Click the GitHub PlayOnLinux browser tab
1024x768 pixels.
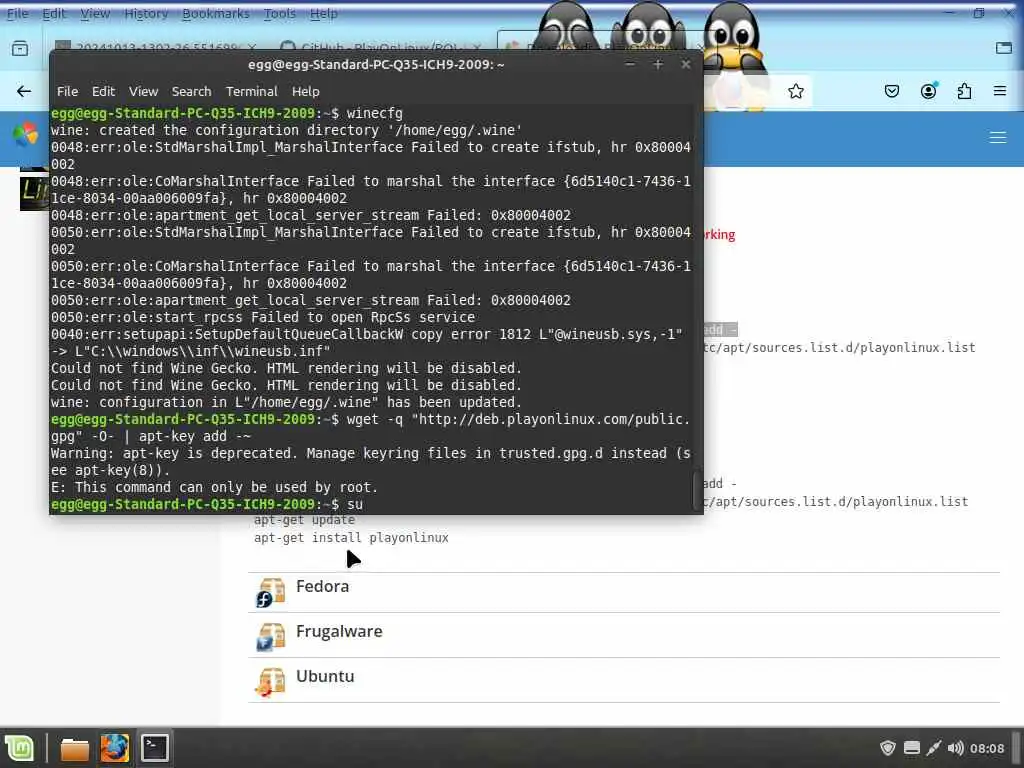tap(381, 48)
